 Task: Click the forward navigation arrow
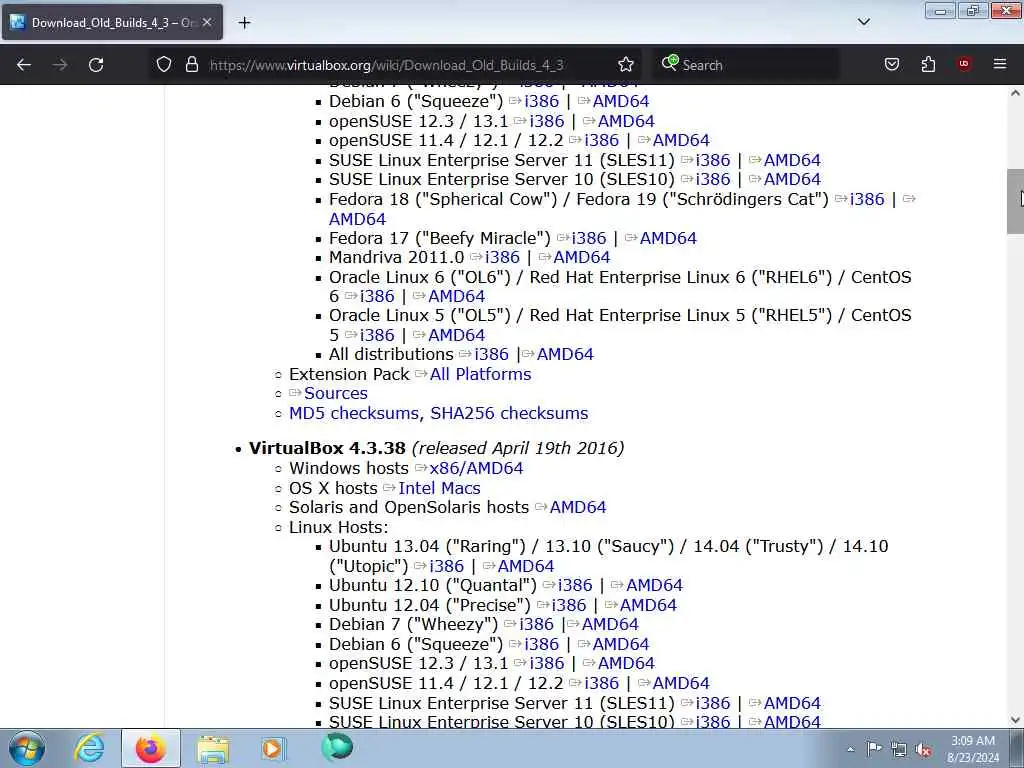(x=60, y=65)
